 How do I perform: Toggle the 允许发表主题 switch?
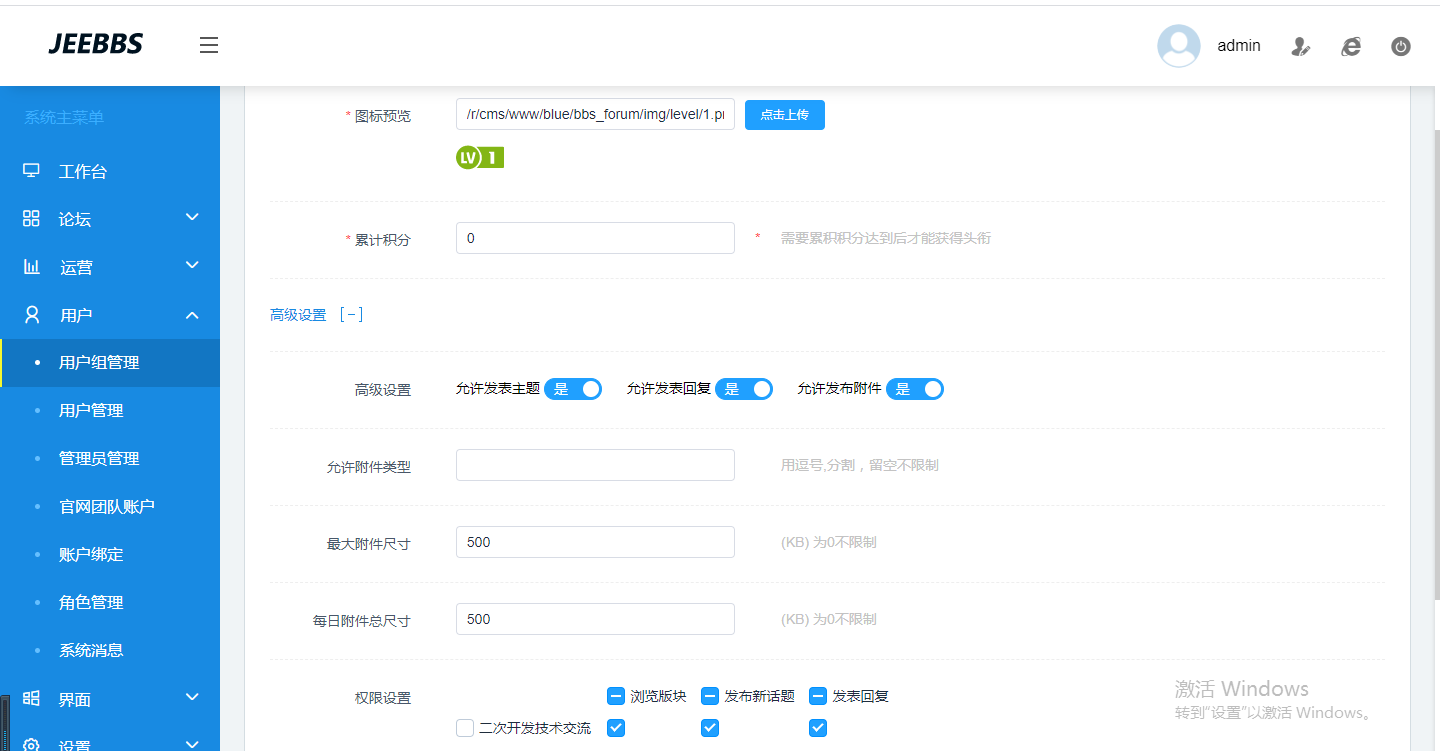click(573, 389)
